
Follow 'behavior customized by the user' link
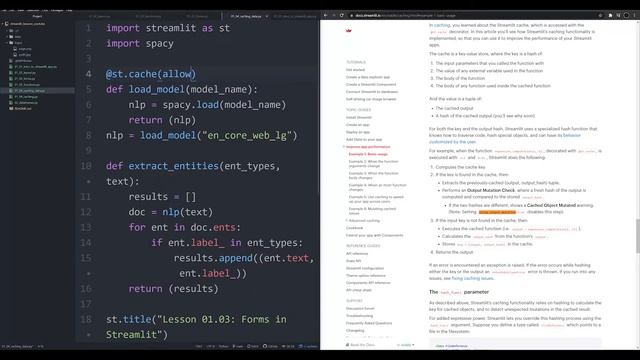(x=504, y=139)
